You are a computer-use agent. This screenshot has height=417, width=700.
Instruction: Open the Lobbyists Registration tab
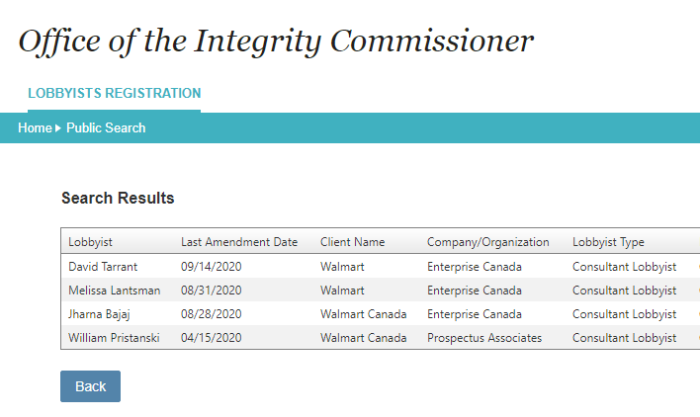(x=114, y=93)
